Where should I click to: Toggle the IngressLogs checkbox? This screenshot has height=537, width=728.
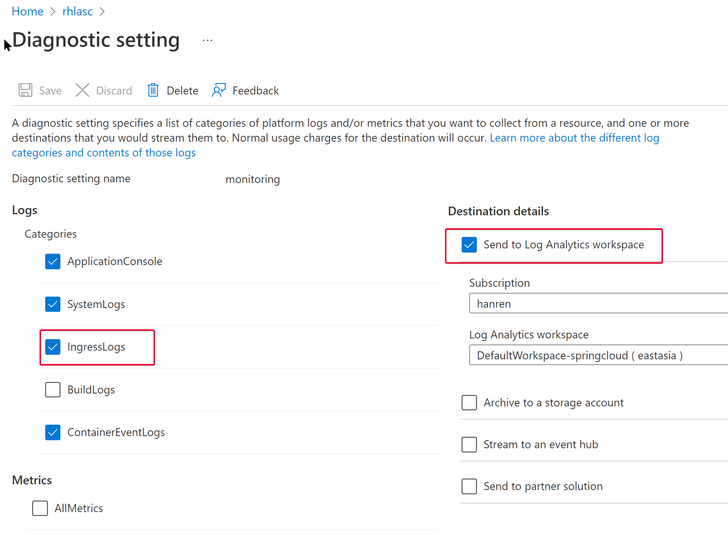pos(53,348)
